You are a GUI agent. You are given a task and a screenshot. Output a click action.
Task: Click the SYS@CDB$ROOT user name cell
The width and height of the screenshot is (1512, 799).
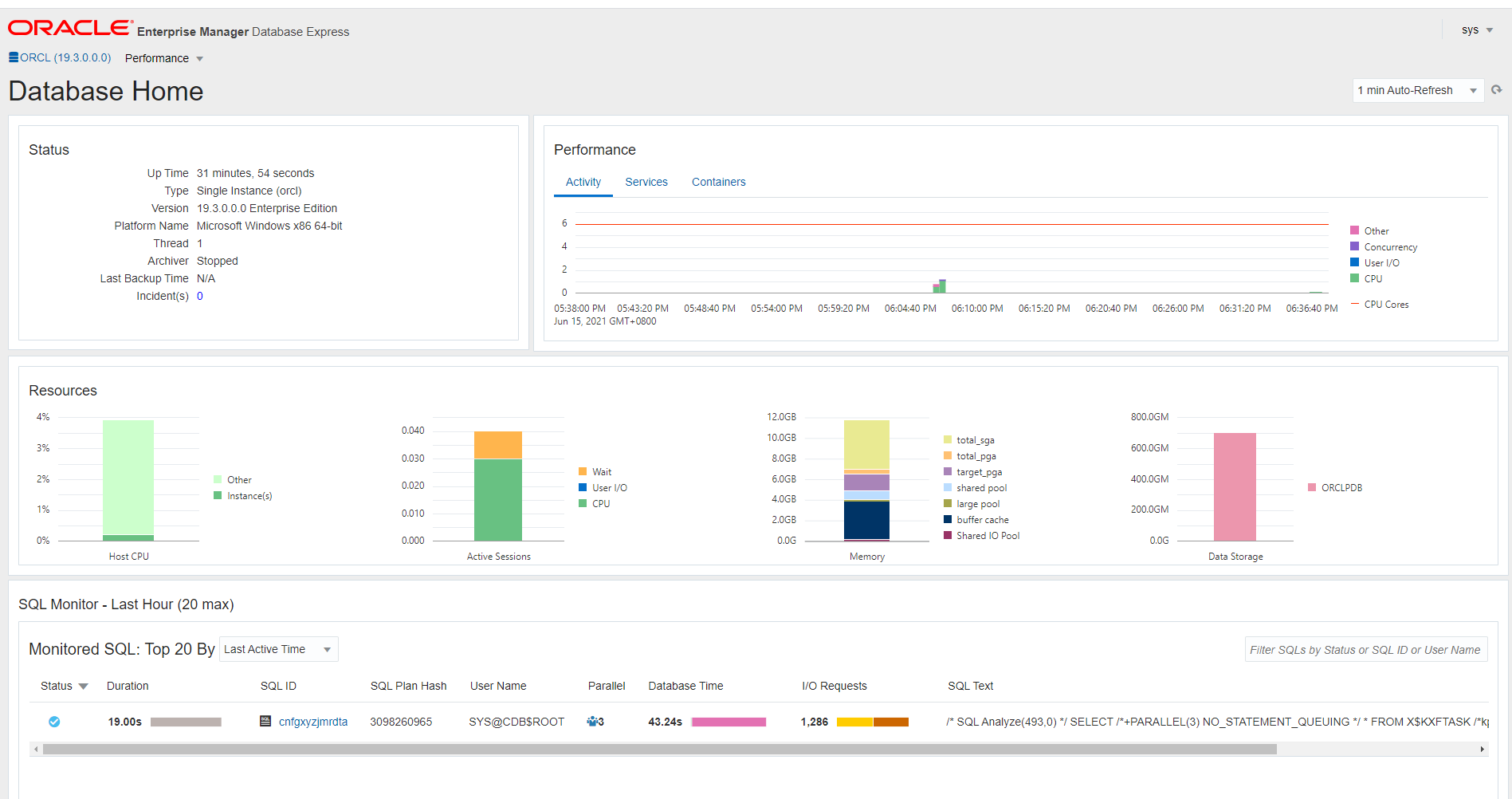[516, 722]
